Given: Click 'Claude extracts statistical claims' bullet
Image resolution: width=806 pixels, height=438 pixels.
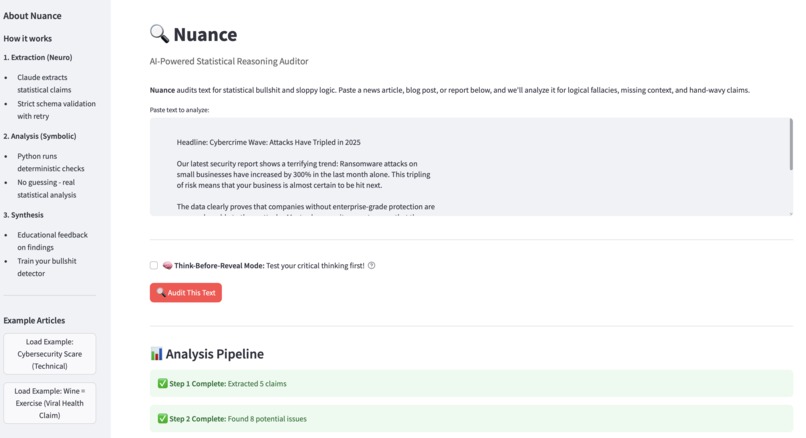Looking at the screenshot, I should [x=44, y=83].
